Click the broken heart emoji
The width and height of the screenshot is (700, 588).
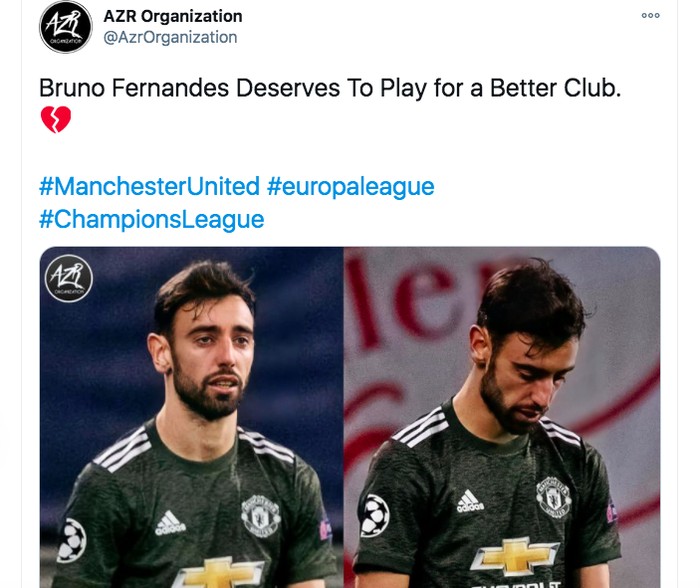point(56,120)
